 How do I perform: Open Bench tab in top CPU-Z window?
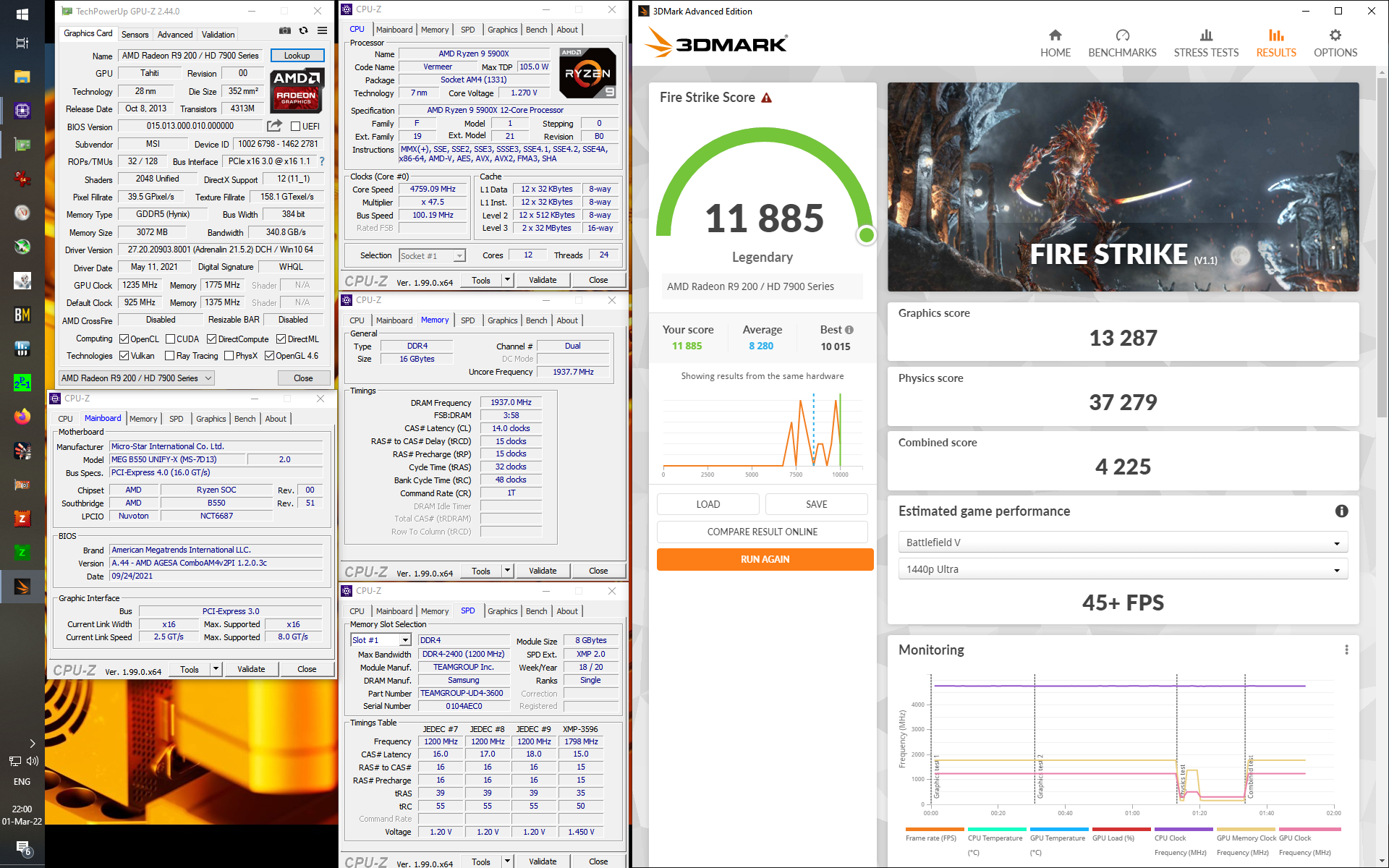pyautogui.click(x=536, y=30)
